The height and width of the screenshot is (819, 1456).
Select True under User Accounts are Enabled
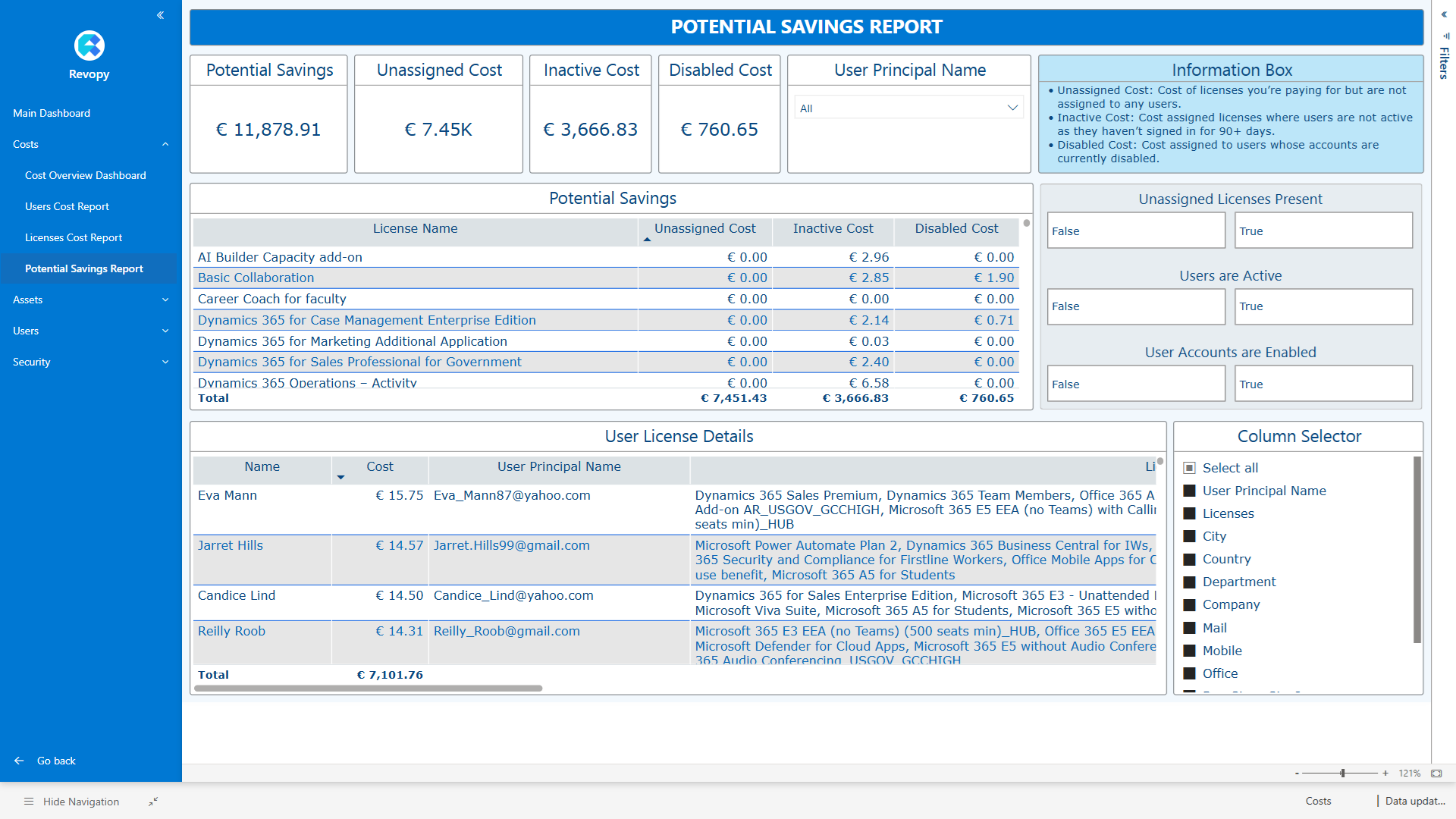click(x=1323, y=384)
